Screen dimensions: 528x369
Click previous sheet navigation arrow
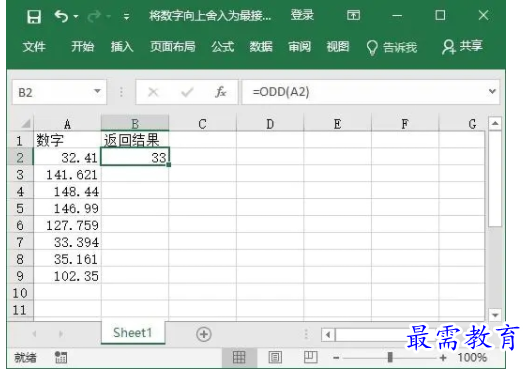pos(34,334)
